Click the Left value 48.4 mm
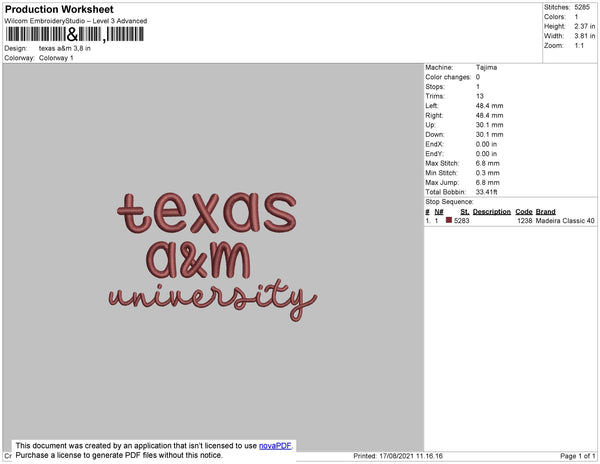This screenshot has height=464, width=600. (x=489, y=106)
